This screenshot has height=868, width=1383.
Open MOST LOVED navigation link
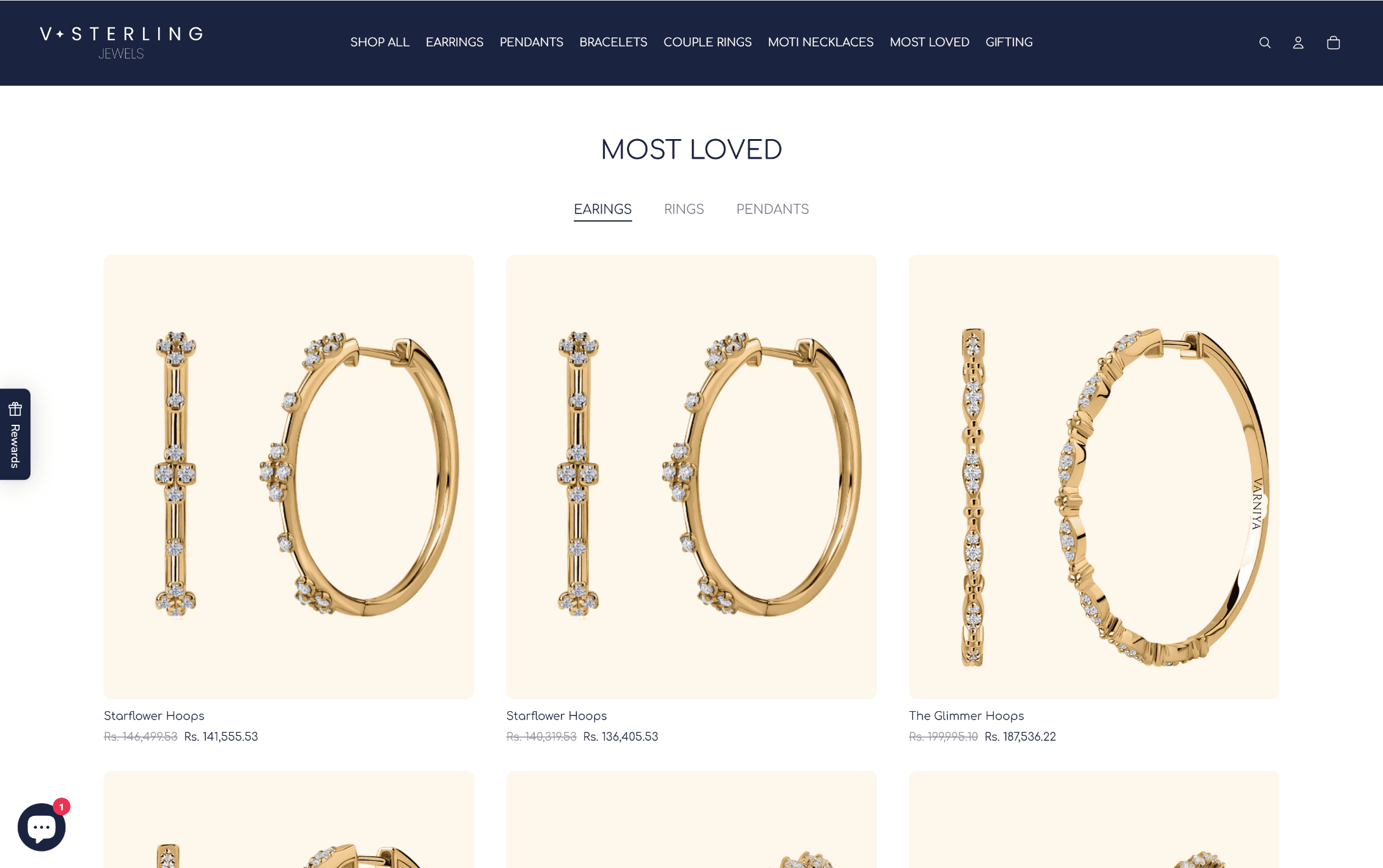pyautogui.click(x=929, y=42)
